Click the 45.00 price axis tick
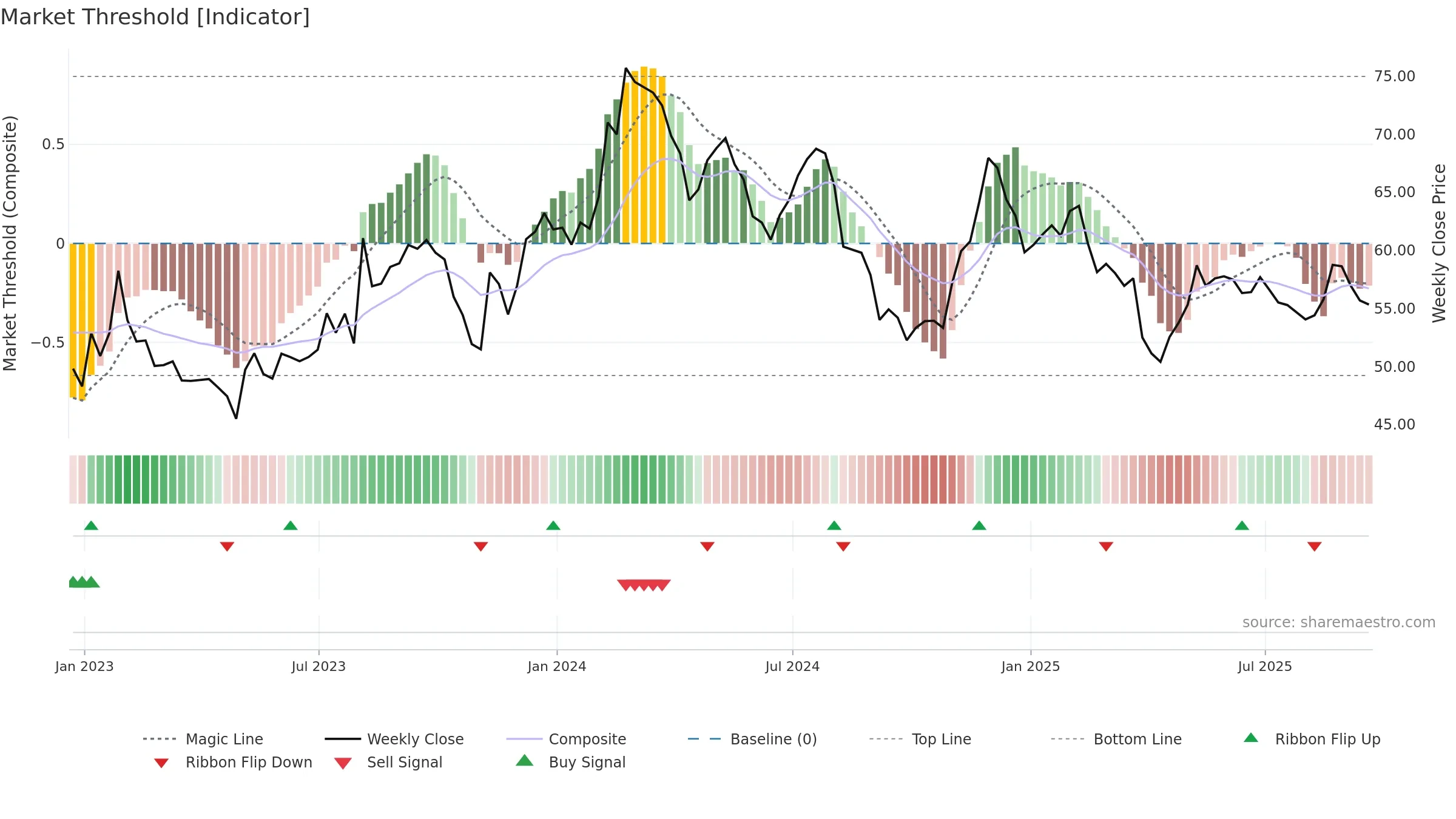1456x819 pixels. tap(1395, 425)
